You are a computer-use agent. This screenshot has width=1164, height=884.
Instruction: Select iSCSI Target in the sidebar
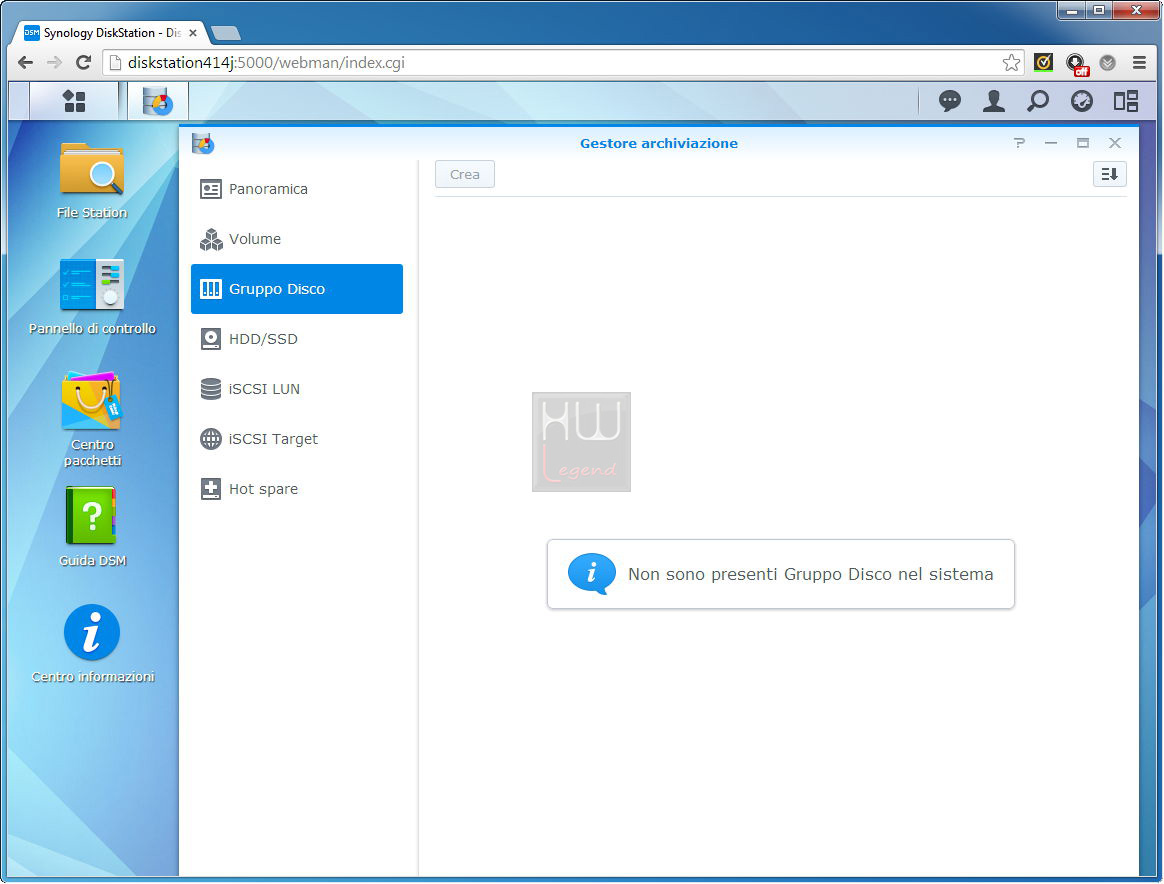point(297,439)
